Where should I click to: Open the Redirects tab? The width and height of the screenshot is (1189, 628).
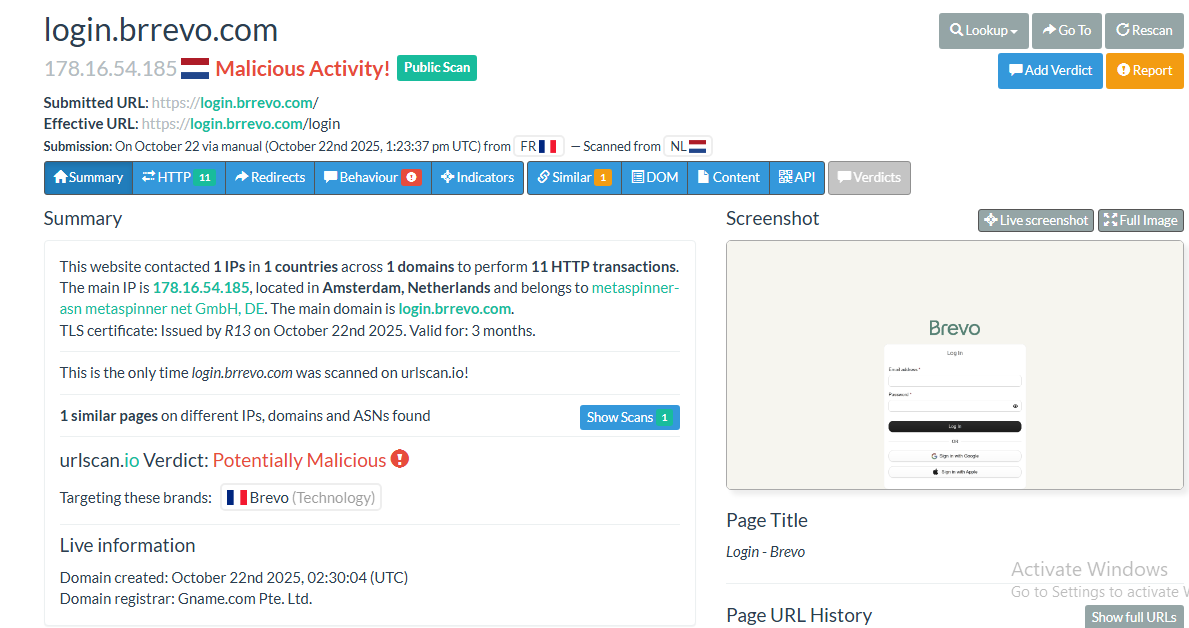click(269, 178)
